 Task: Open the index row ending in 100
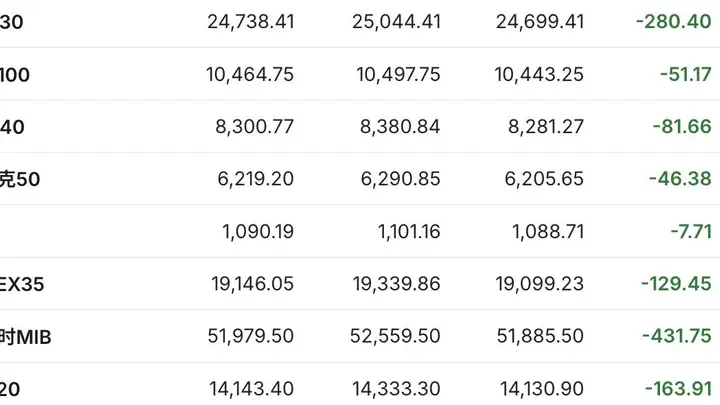pyautogui.click(x=360, y=74)
